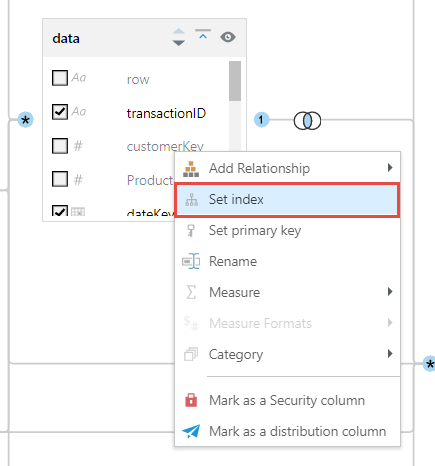Click the blue '1' cardinality badge
This screenshot has width=435, height=466.
(261, 120)
